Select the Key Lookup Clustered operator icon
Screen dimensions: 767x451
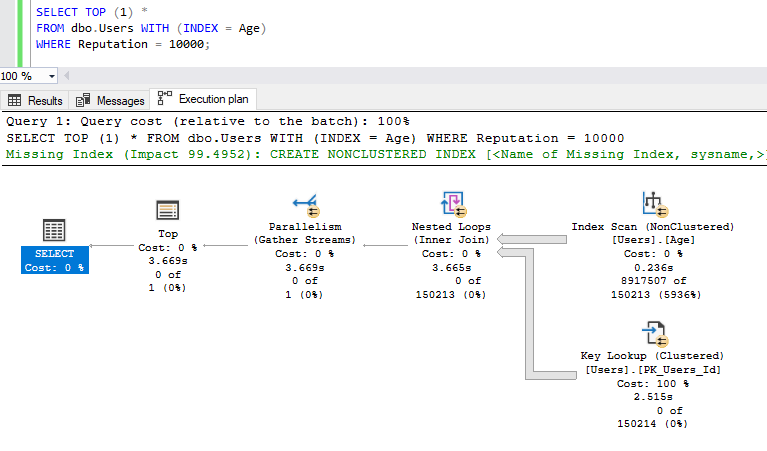[x=653, y=333]
